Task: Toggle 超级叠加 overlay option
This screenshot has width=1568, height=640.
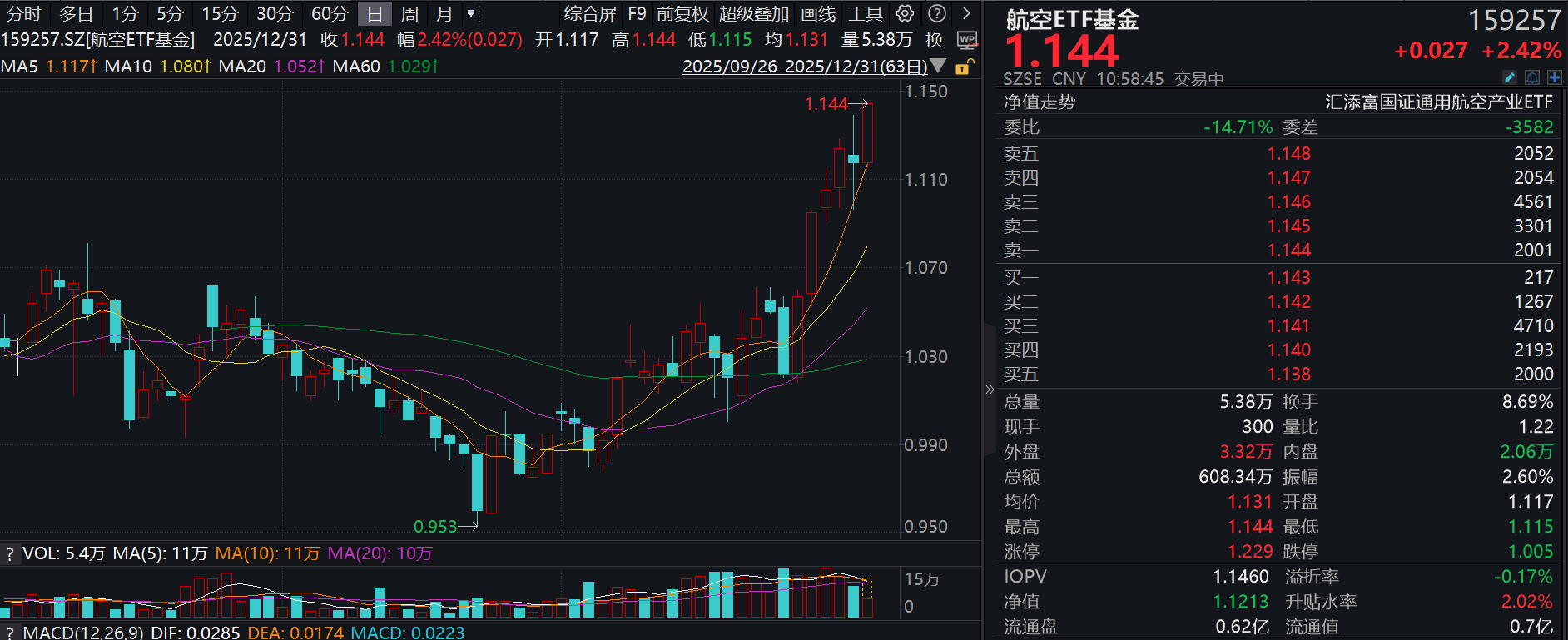Action: point(753,13)
